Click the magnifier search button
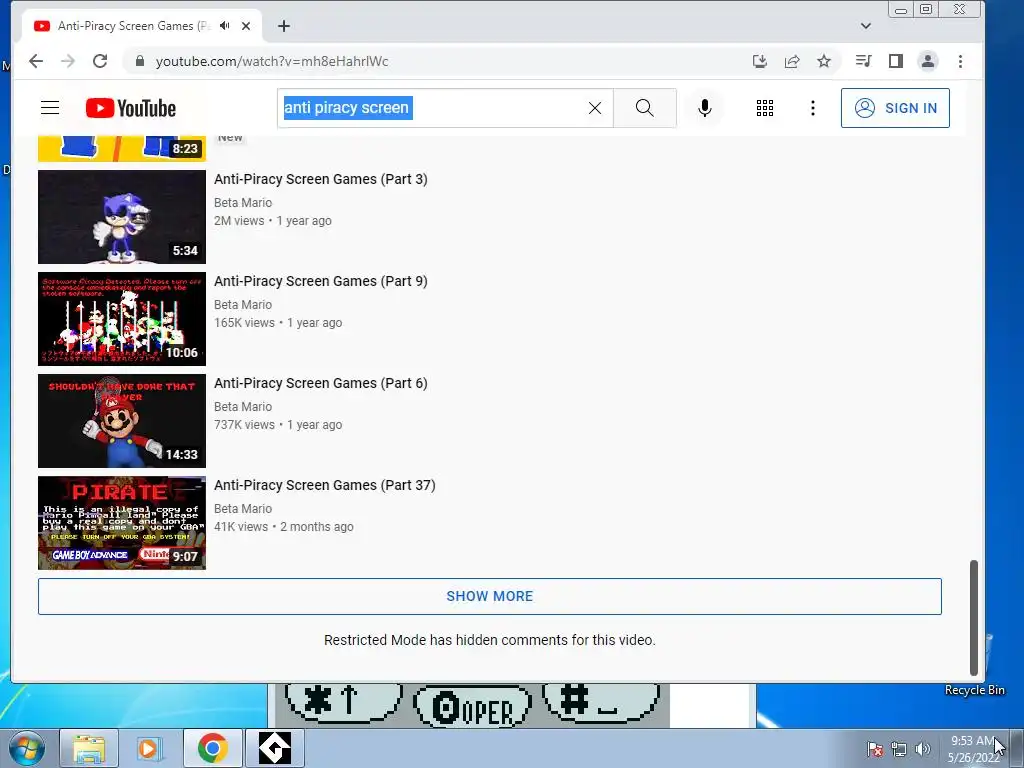This screenshot has height=768, width=1024. 645,108
